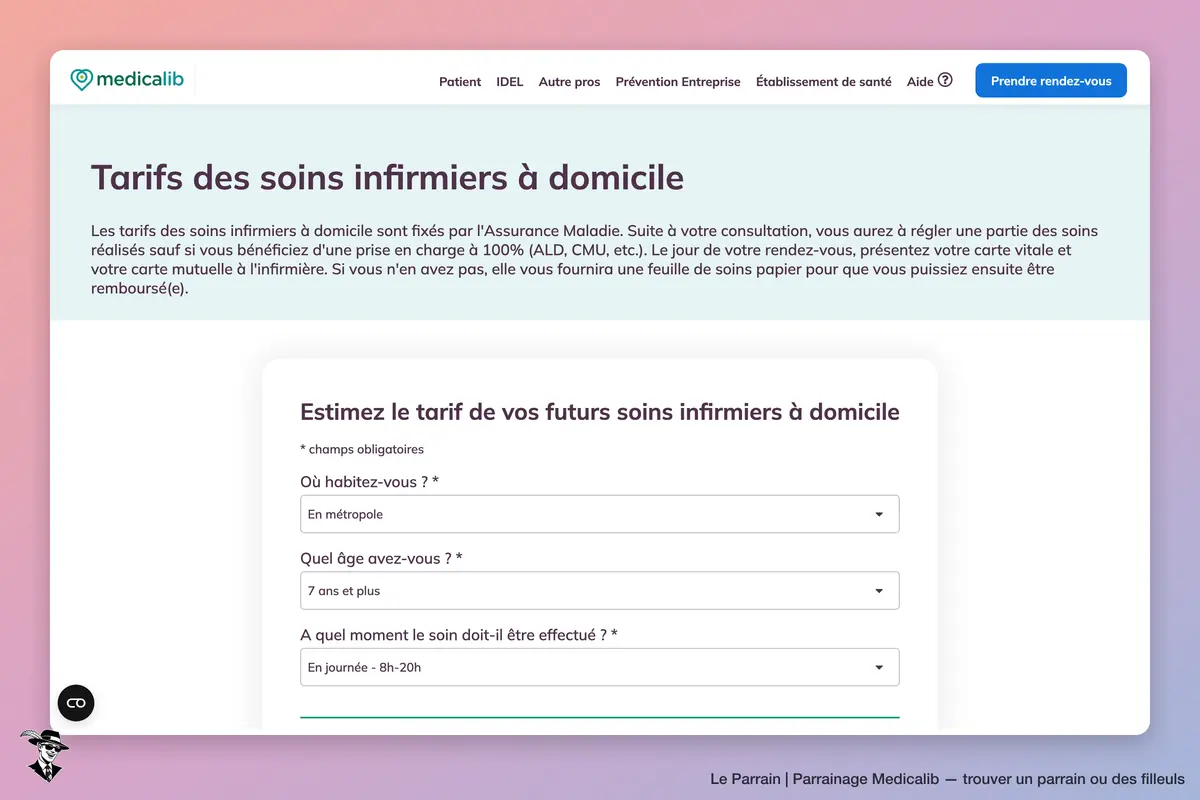Open the round black widget icon
Viewport: 1200px width, 800px height.
click(x=76, y=703)
